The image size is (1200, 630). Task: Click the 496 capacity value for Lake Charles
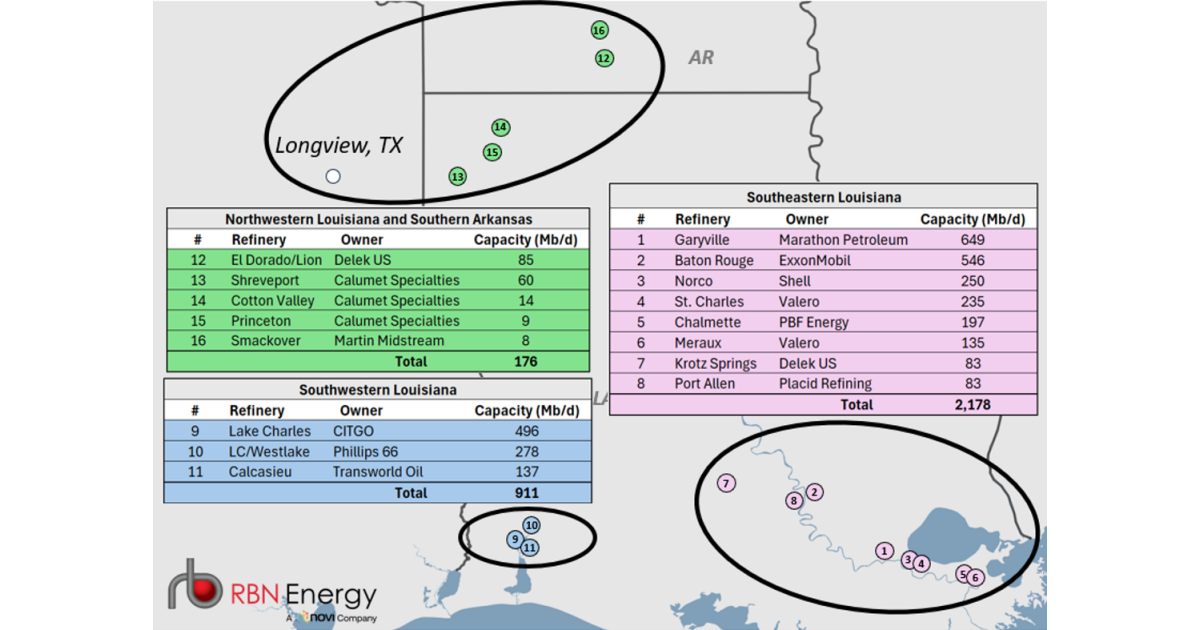point(526,431)
